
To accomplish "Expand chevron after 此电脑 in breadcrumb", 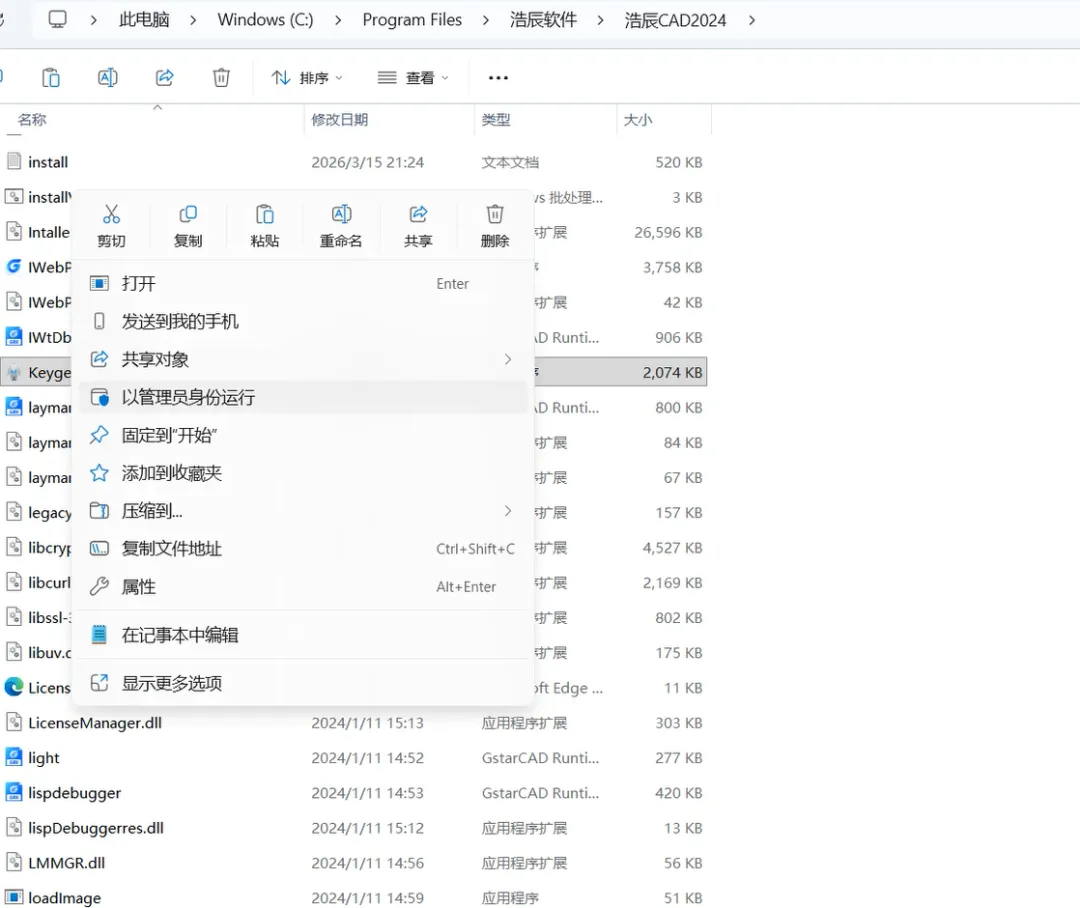I will pyautogui.click(x=193, y=20).
